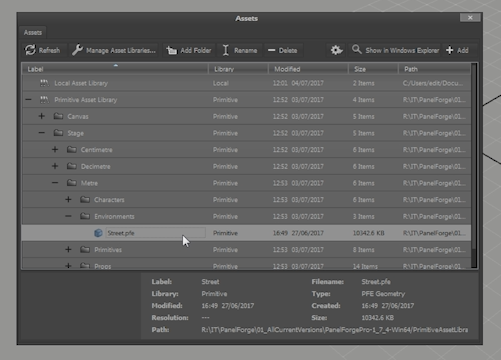The width and height of the screenshot is (501, 360).
Task: Click the '8 Items' size cell
Action: [x=363, y=250]
